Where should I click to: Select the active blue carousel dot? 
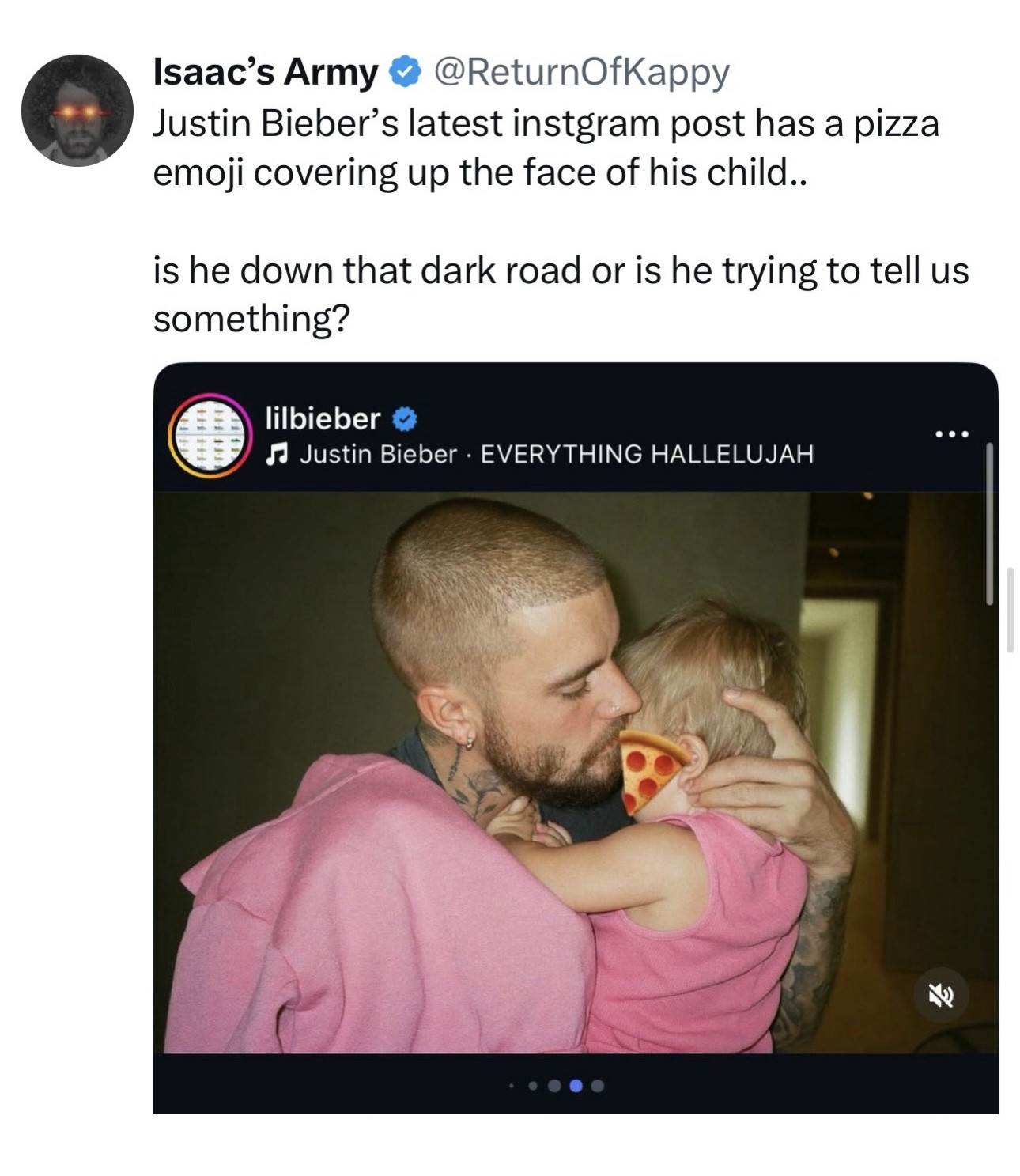pos(576,1086)
